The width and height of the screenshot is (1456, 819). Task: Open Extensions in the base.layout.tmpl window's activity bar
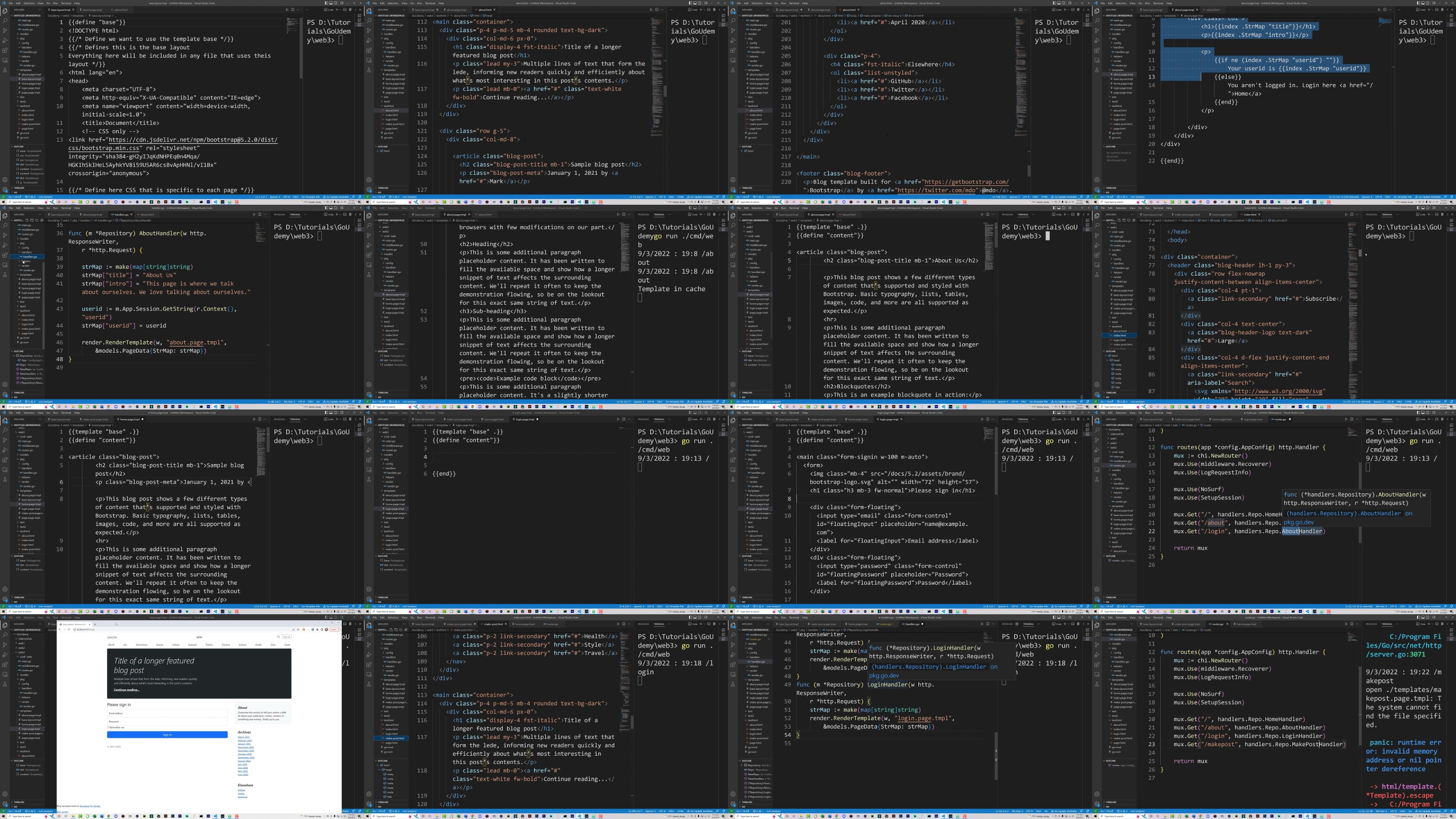click(5, 51)
